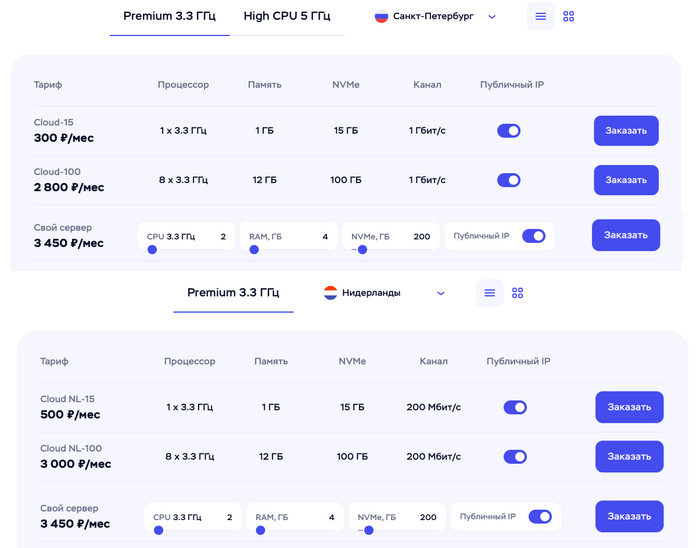Click the Заказать button for Cloud-100
This screenshot has width=700, height=548.
pos(626,180)
